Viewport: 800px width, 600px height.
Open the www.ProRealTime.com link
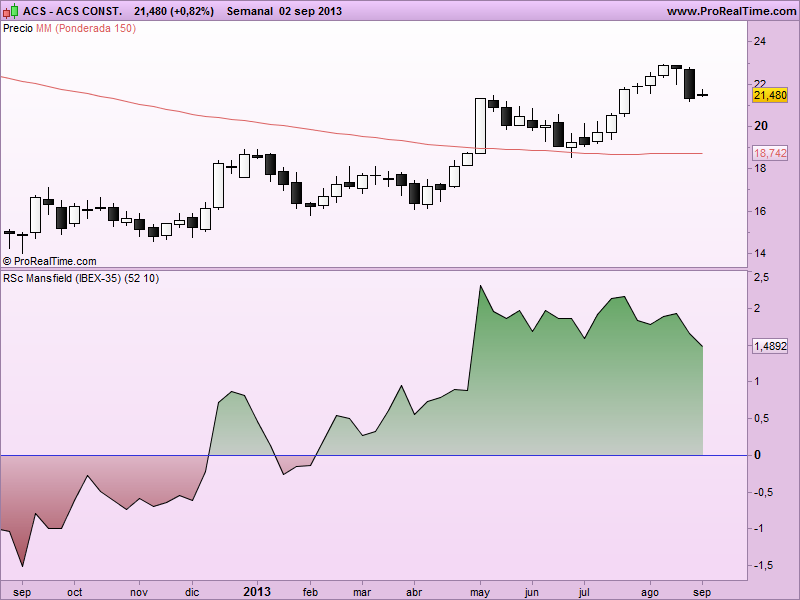click(731, 11)
